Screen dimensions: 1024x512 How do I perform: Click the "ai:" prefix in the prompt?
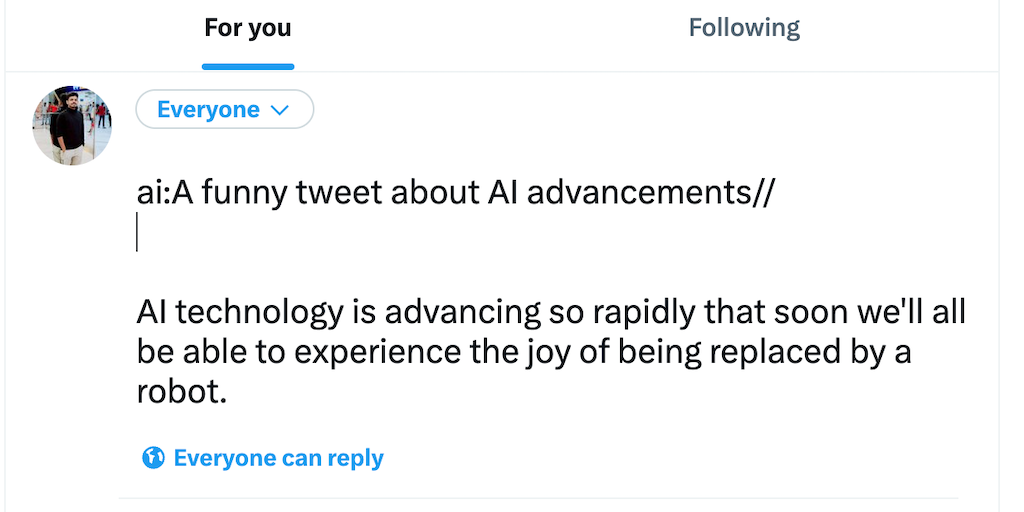(x=154, y=193)
